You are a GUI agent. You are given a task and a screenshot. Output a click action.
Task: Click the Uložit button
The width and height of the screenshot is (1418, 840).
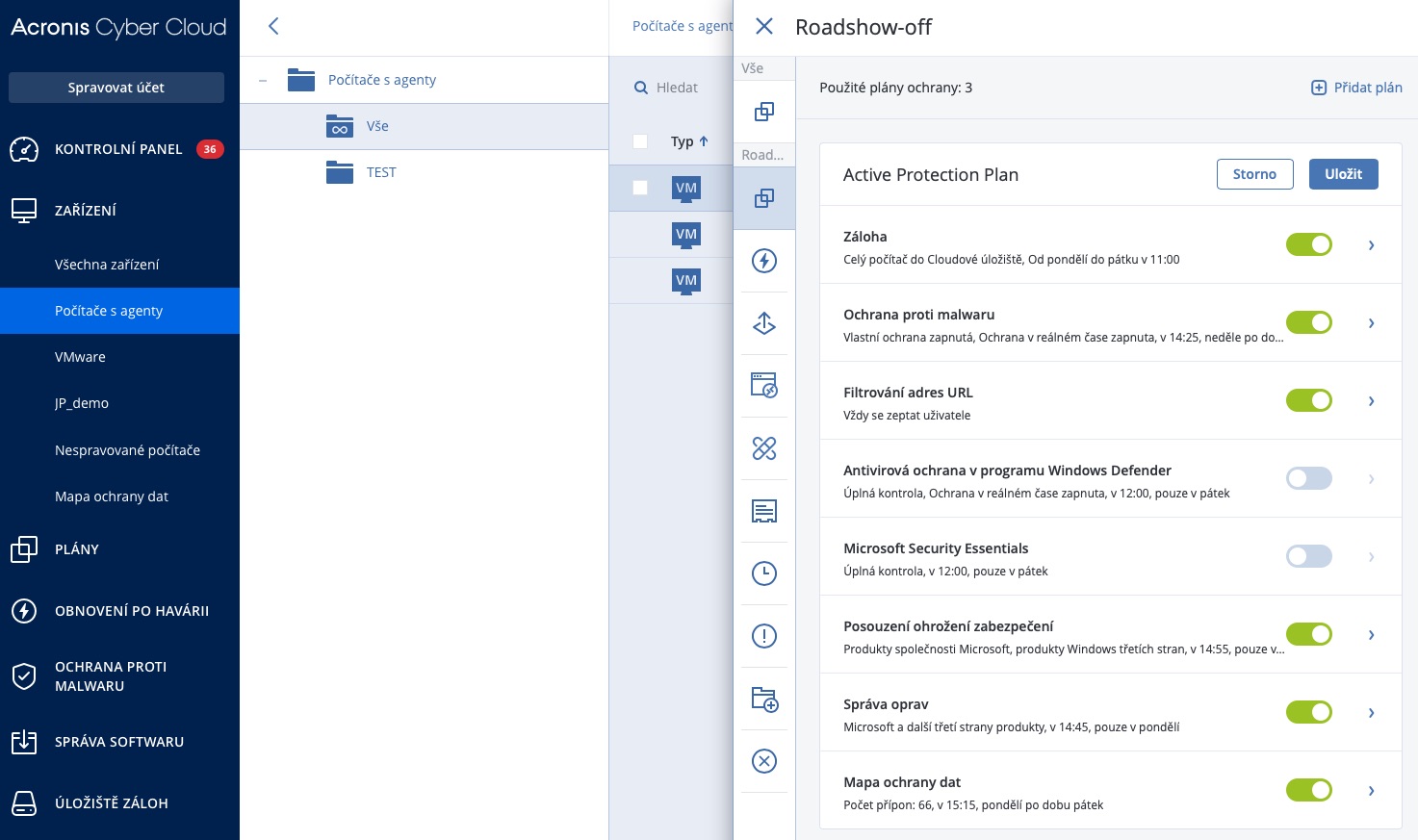point(1344,174)
